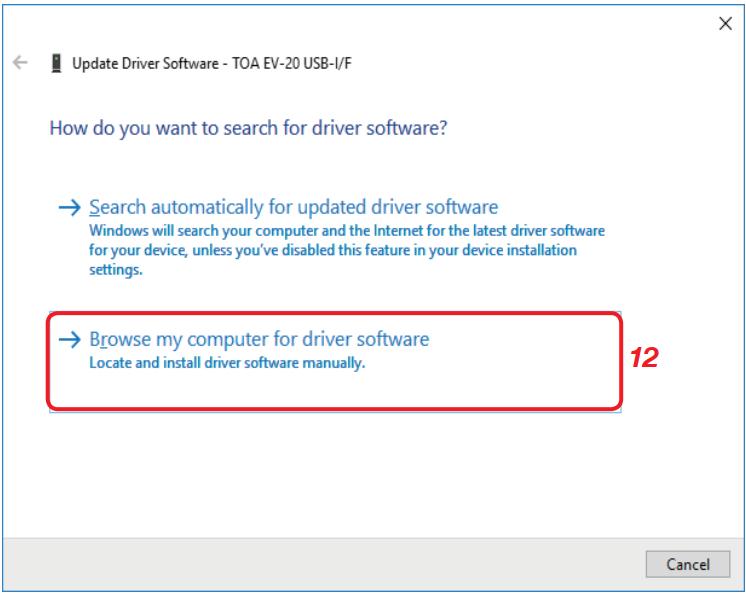Click the 'Locate and install driver software manually' text
The image size is (746, 593).
coord(227,363)
